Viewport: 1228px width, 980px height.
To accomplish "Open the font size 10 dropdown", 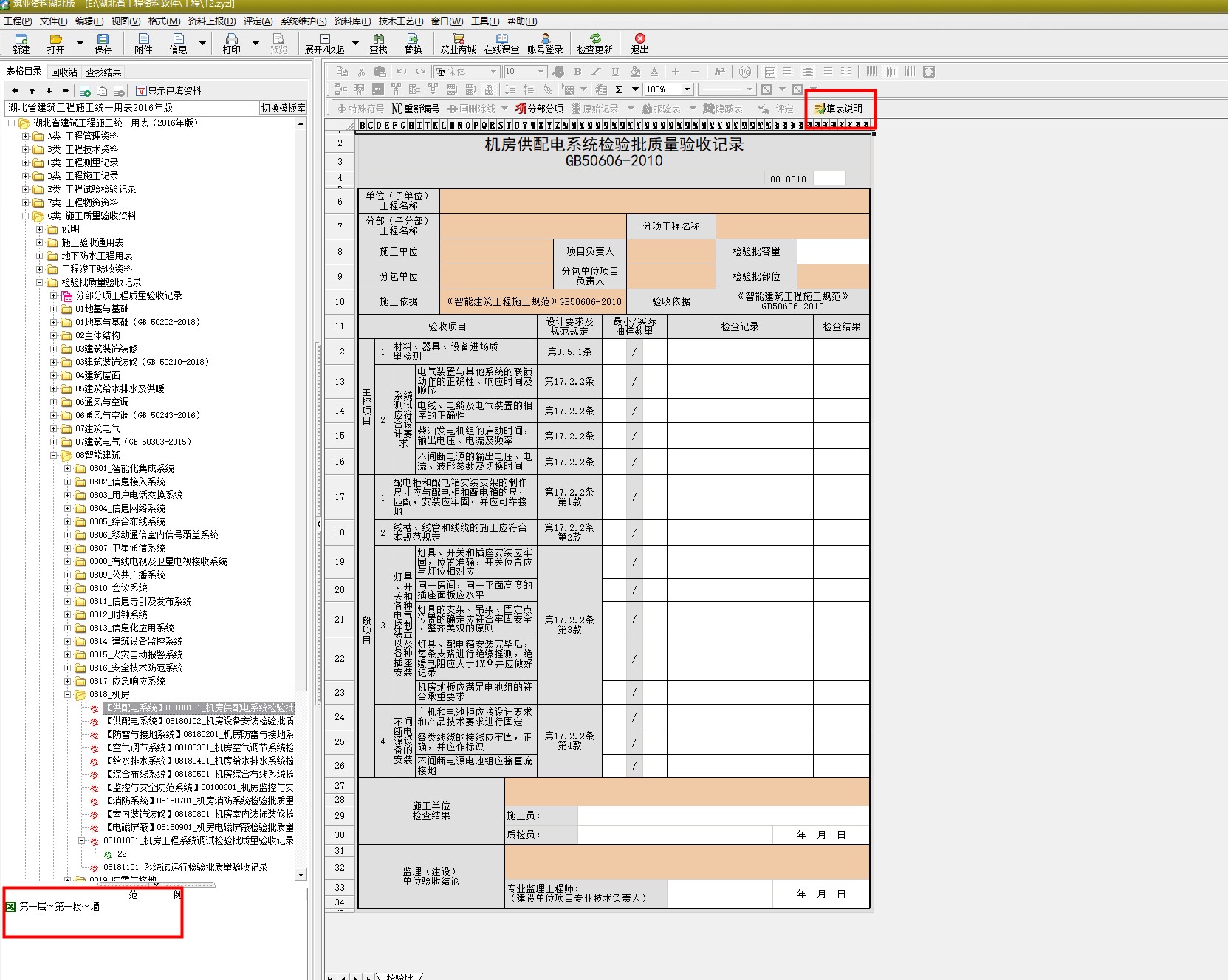I will 541,72.
